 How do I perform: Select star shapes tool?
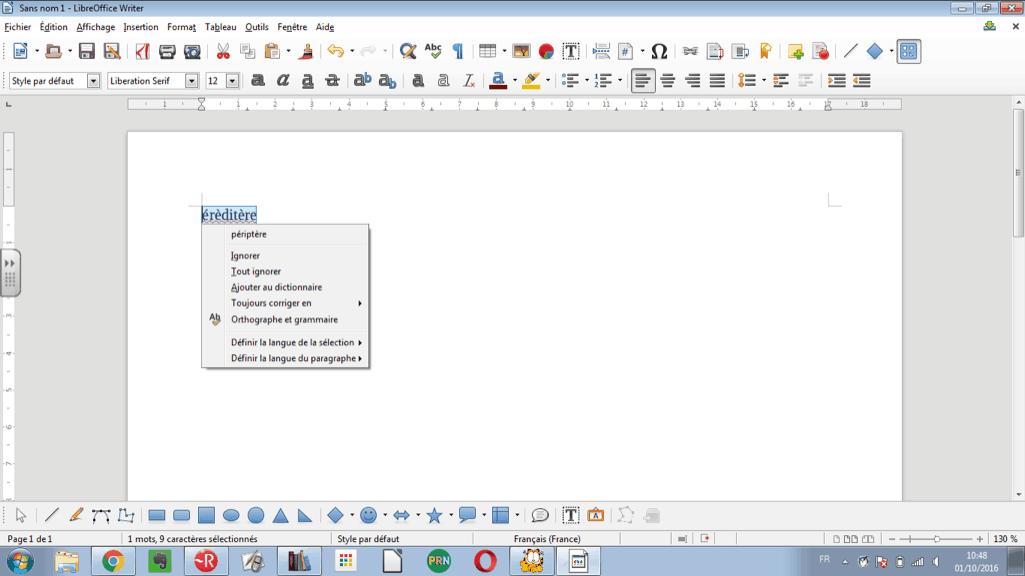coord(434,516)
